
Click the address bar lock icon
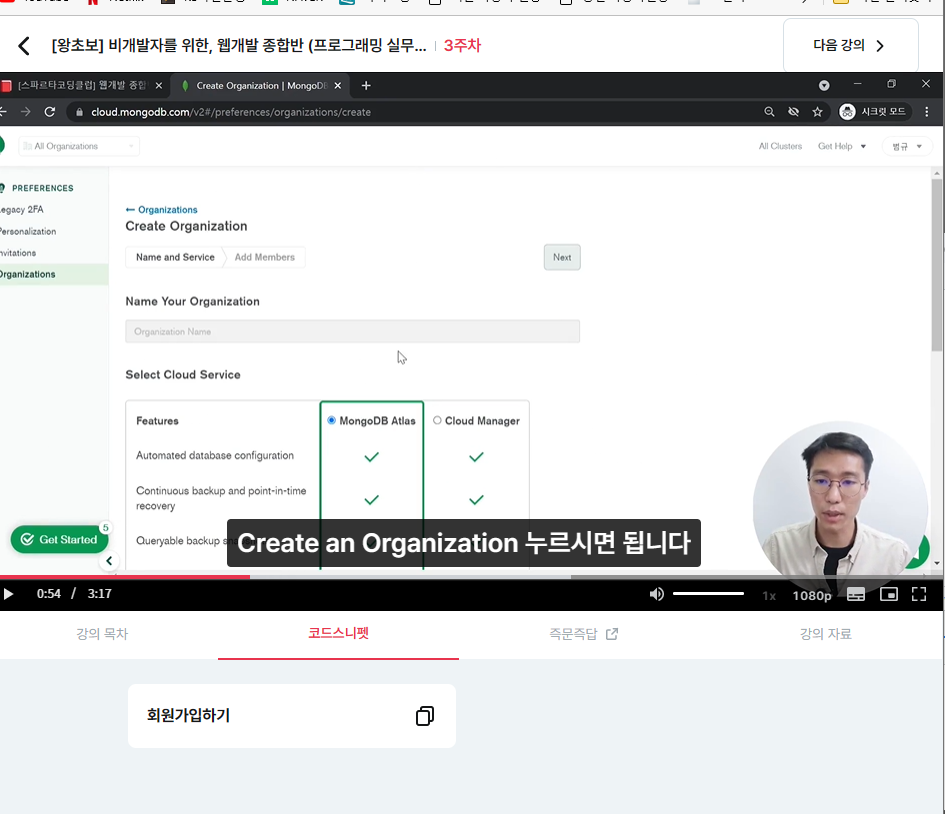pyautogui.click(x=80, y=112)
